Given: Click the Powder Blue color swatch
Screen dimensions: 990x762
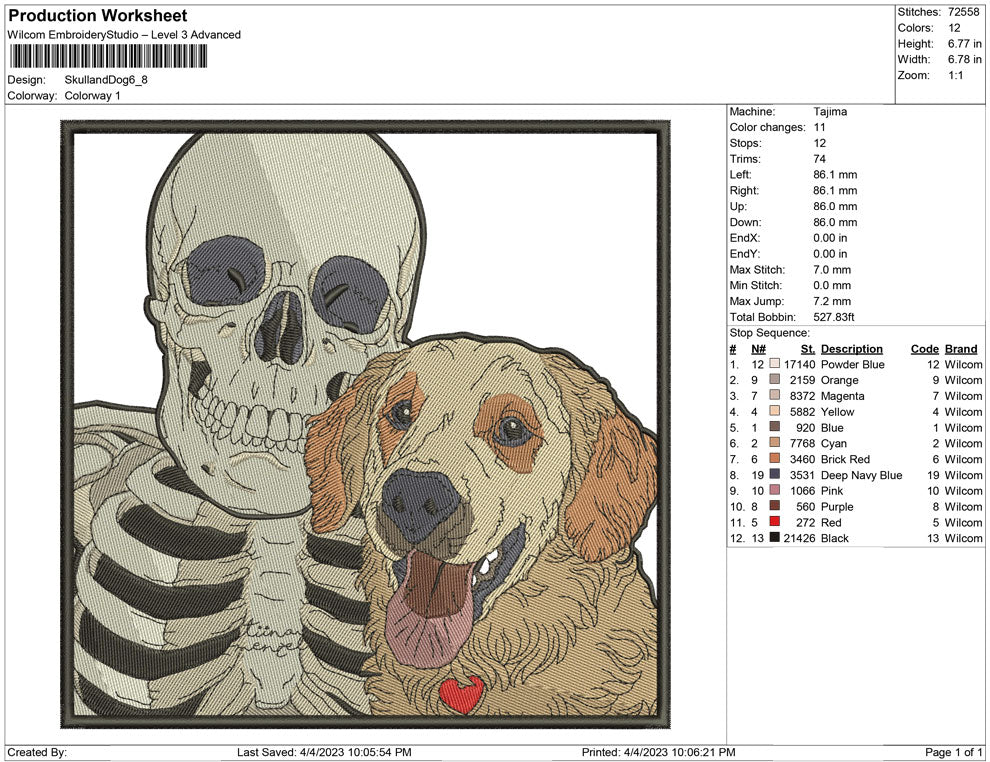Looking at the screenshot, I should coord(773,364).
